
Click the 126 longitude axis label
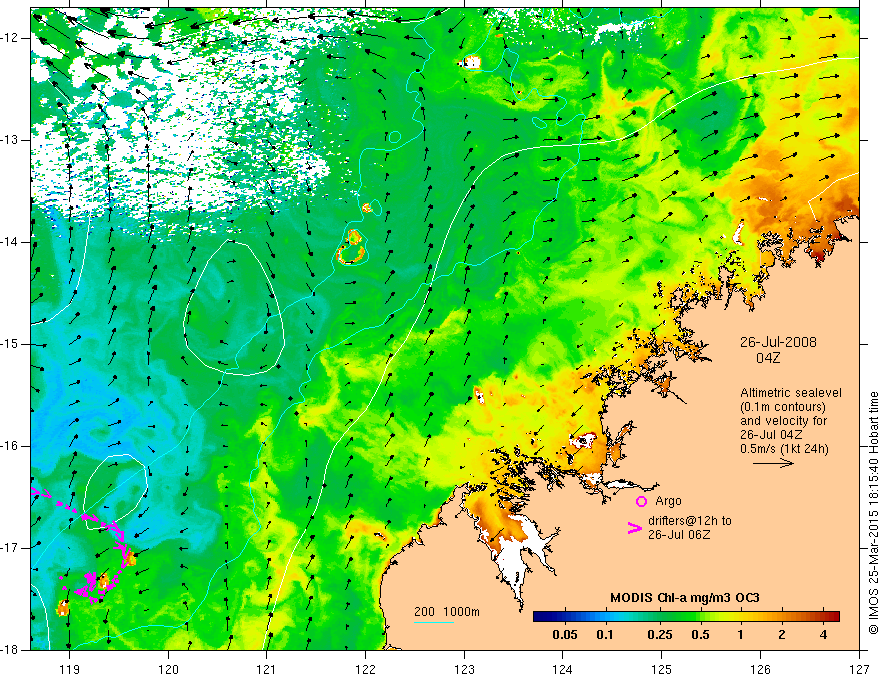(760, 669)
